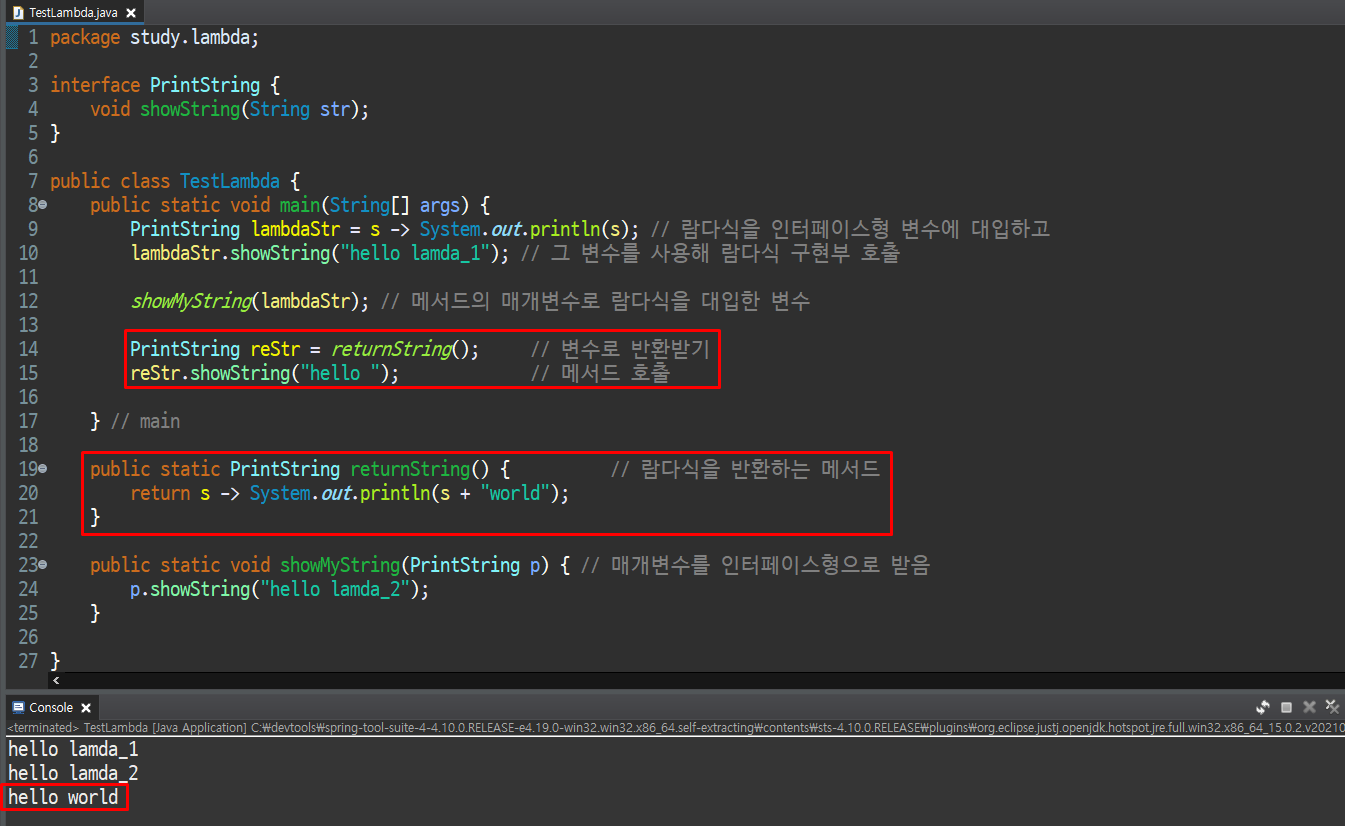
Task: Click line number 14 in the gutter
Action: 28,349
